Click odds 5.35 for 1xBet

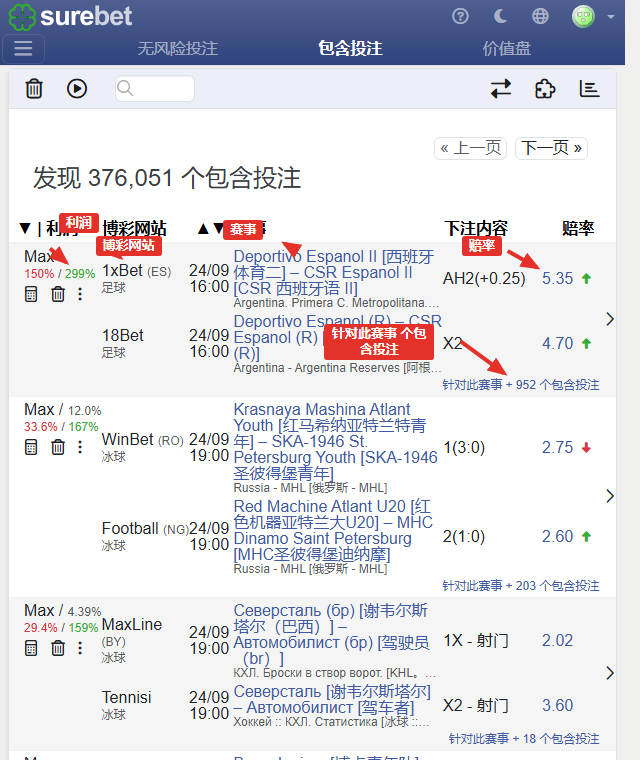tap(557, 278)
